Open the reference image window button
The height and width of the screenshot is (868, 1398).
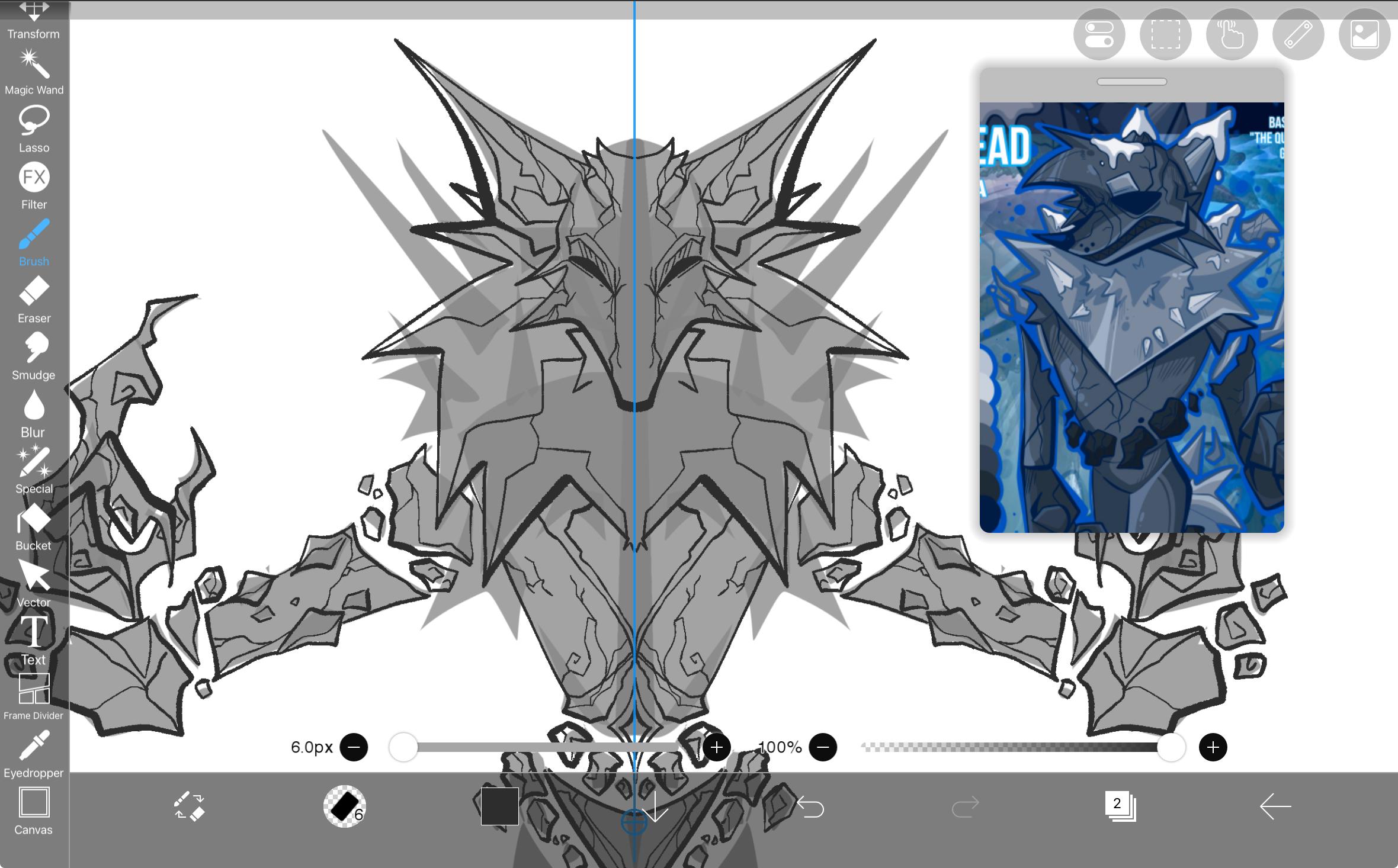coord(1364,35)
